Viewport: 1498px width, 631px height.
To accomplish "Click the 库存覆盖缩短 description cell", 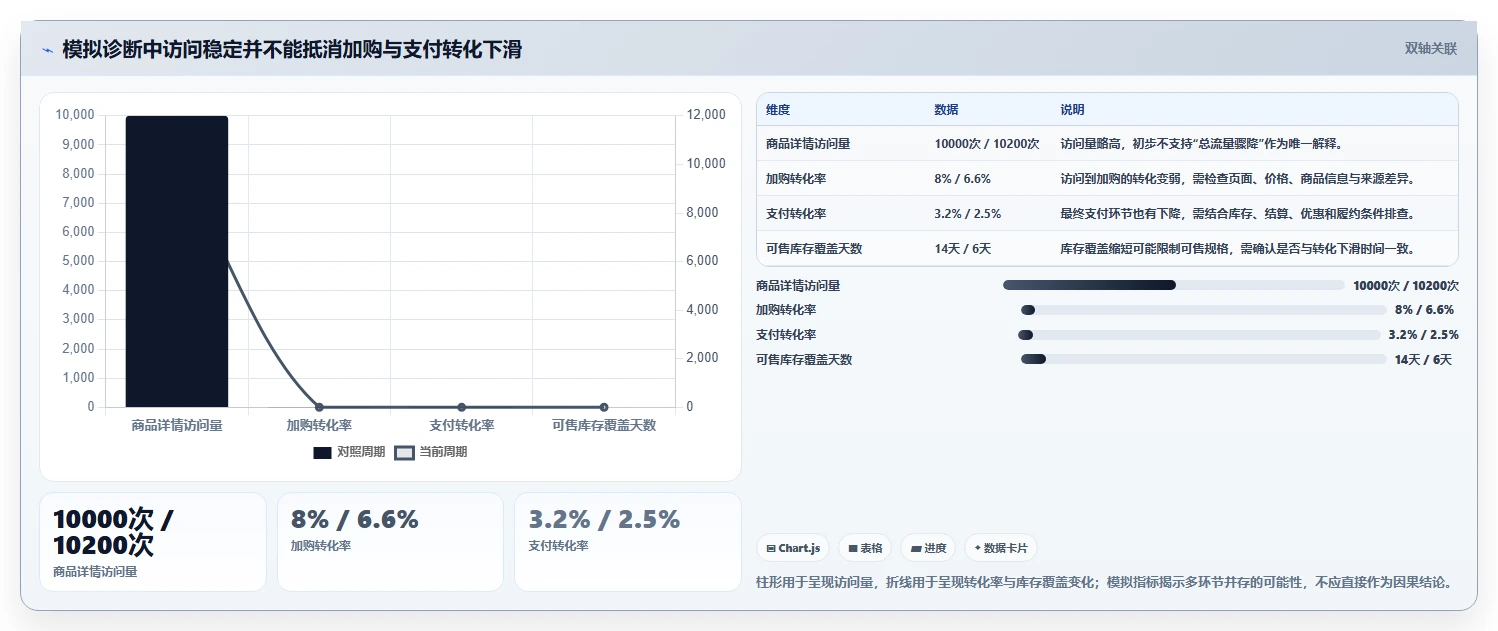I will (x=1237, y=249).
